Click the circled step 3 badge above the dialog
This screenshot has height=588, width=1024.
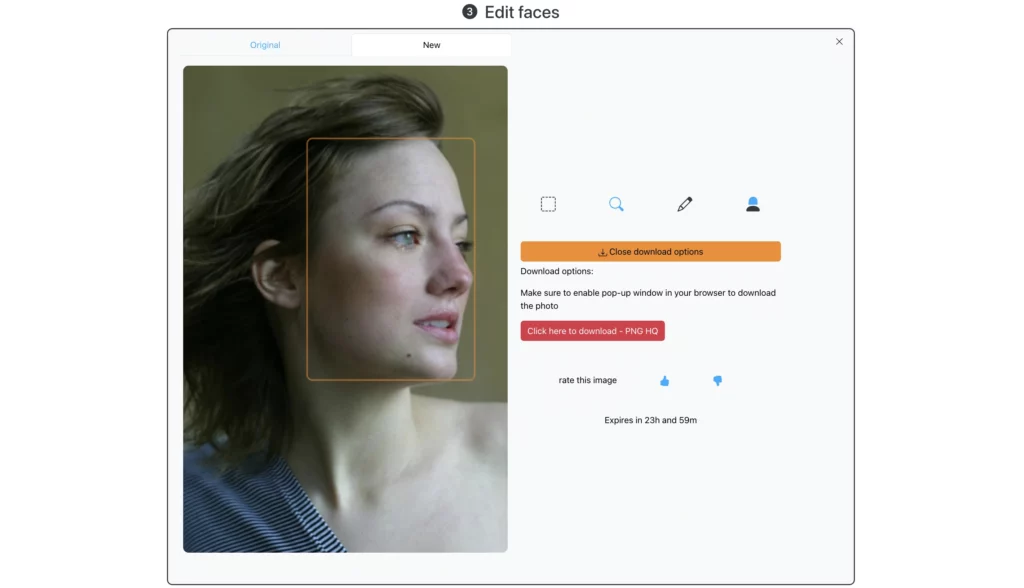(x=470, y=12)
